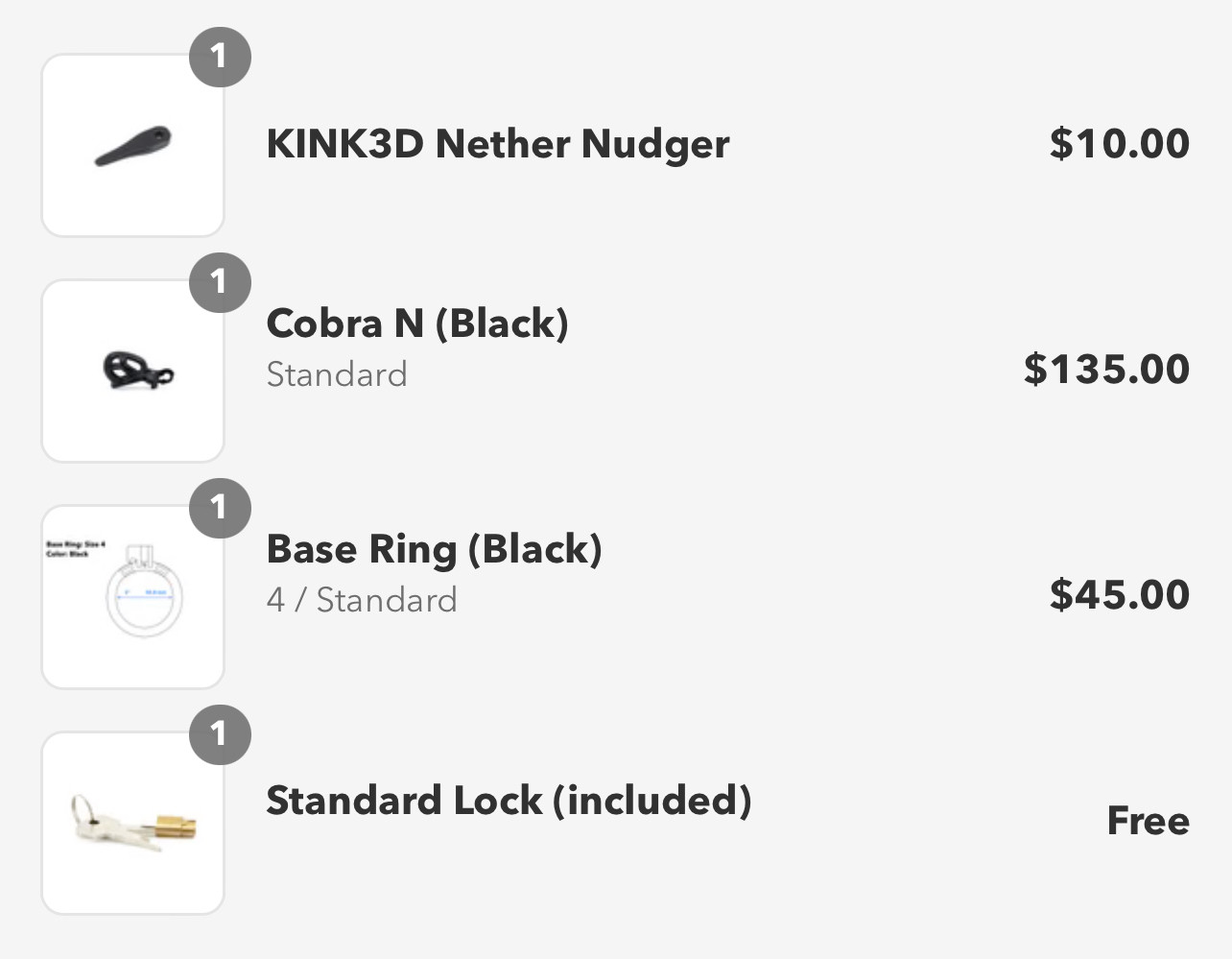This screenshot has width=1232, height=959.
Task: Click the Standard variant under Cobra N
Action: [x=337, y=374]
